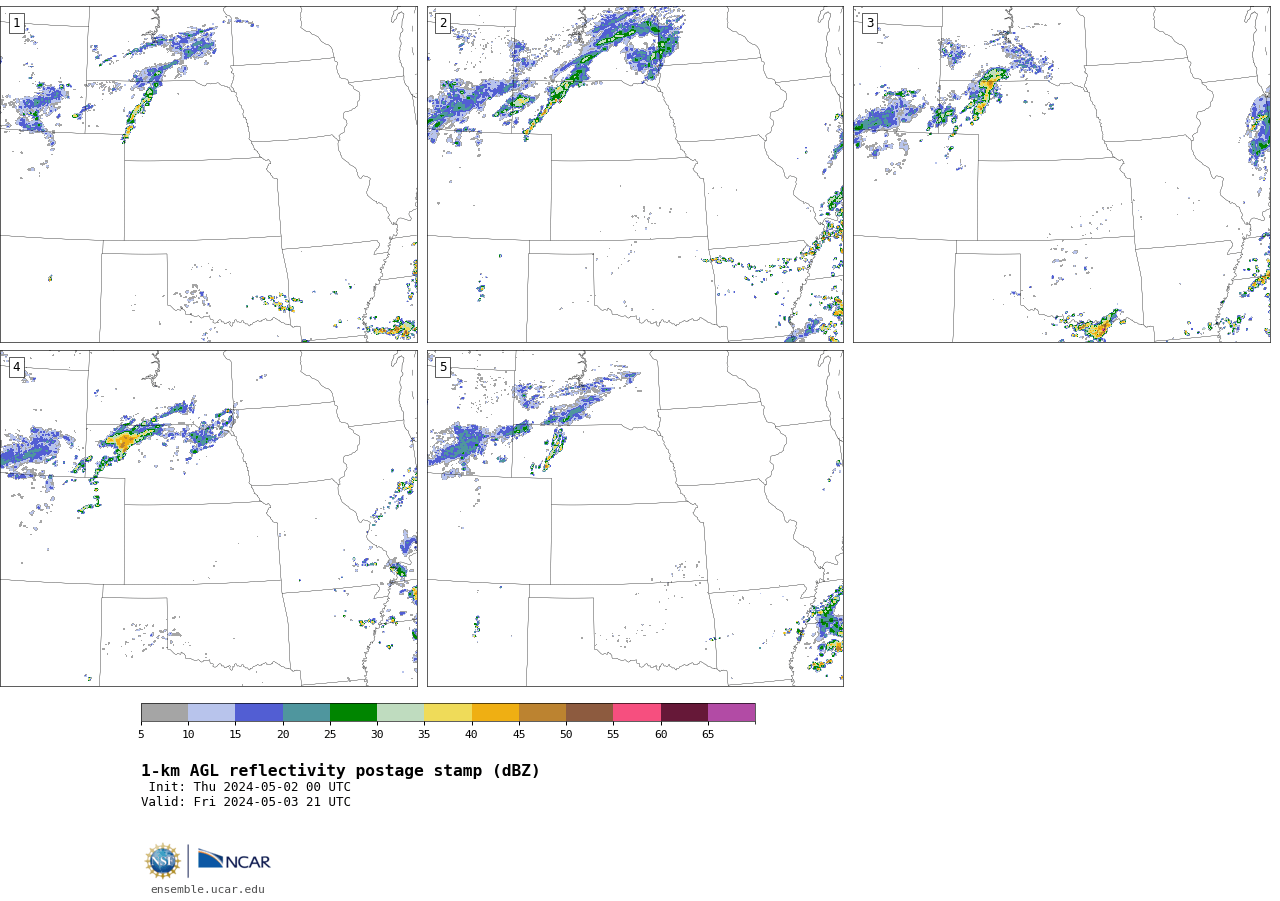Click the purple 65+ dBZ swatch

tap(731, 712)
